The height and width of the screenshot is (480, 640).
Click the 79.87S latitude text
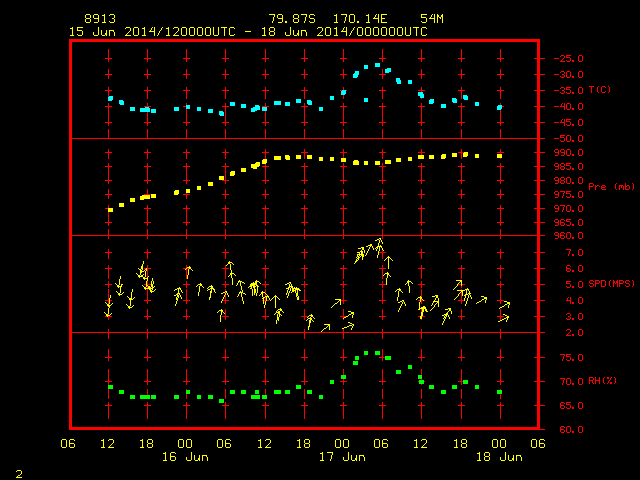pyautogui.click(x=292, y=19)
